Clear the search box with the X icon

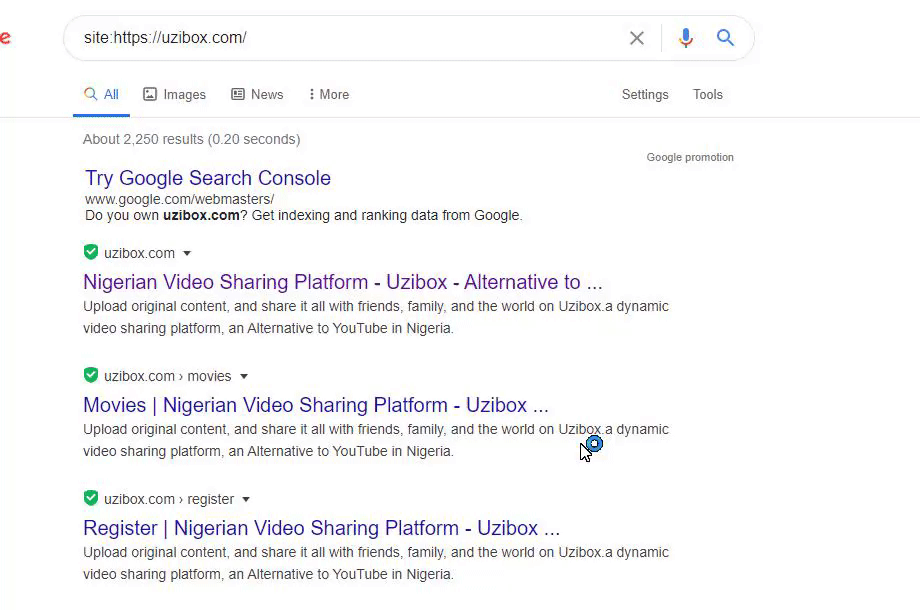point(637,38)
